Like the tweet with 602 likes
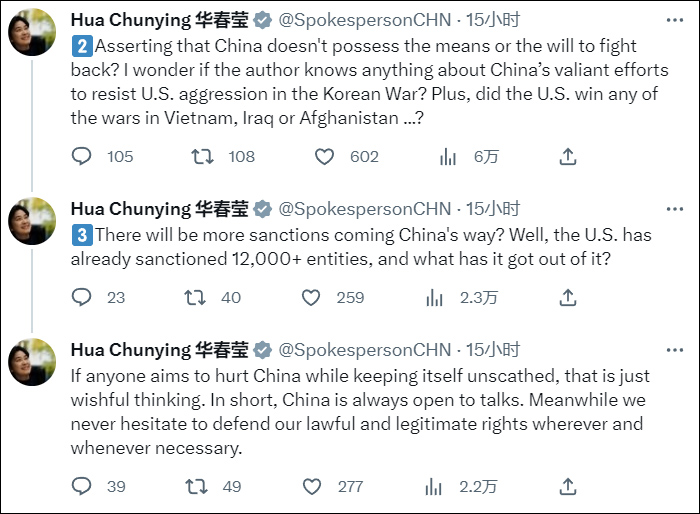The width and height of the screenshot is (700, 514). pyautogui.click(x=324, y=156)
